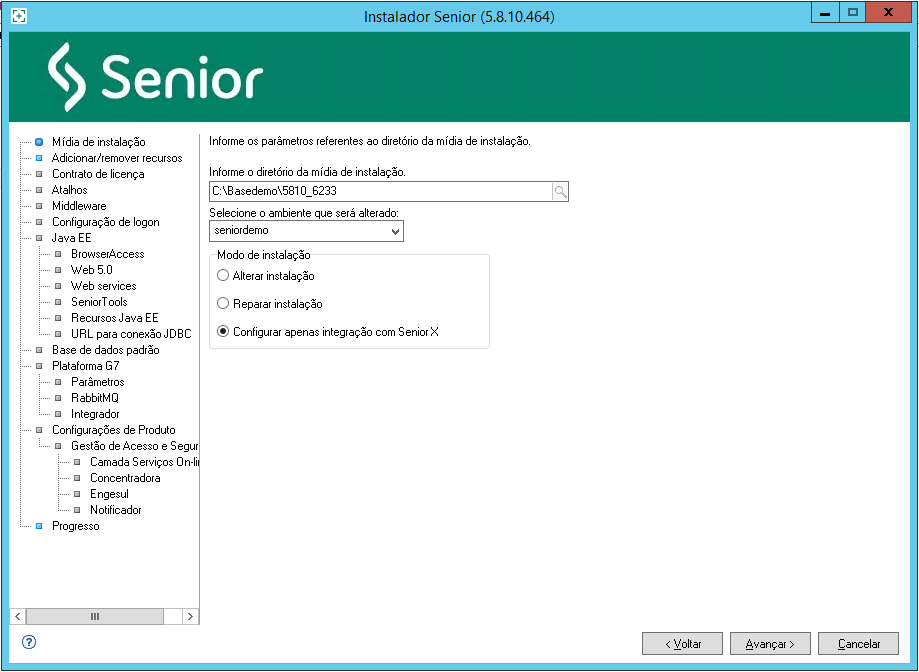Select RabbitMQ tree item
Viewport: 919px width, 672px height.
[94, 398]
